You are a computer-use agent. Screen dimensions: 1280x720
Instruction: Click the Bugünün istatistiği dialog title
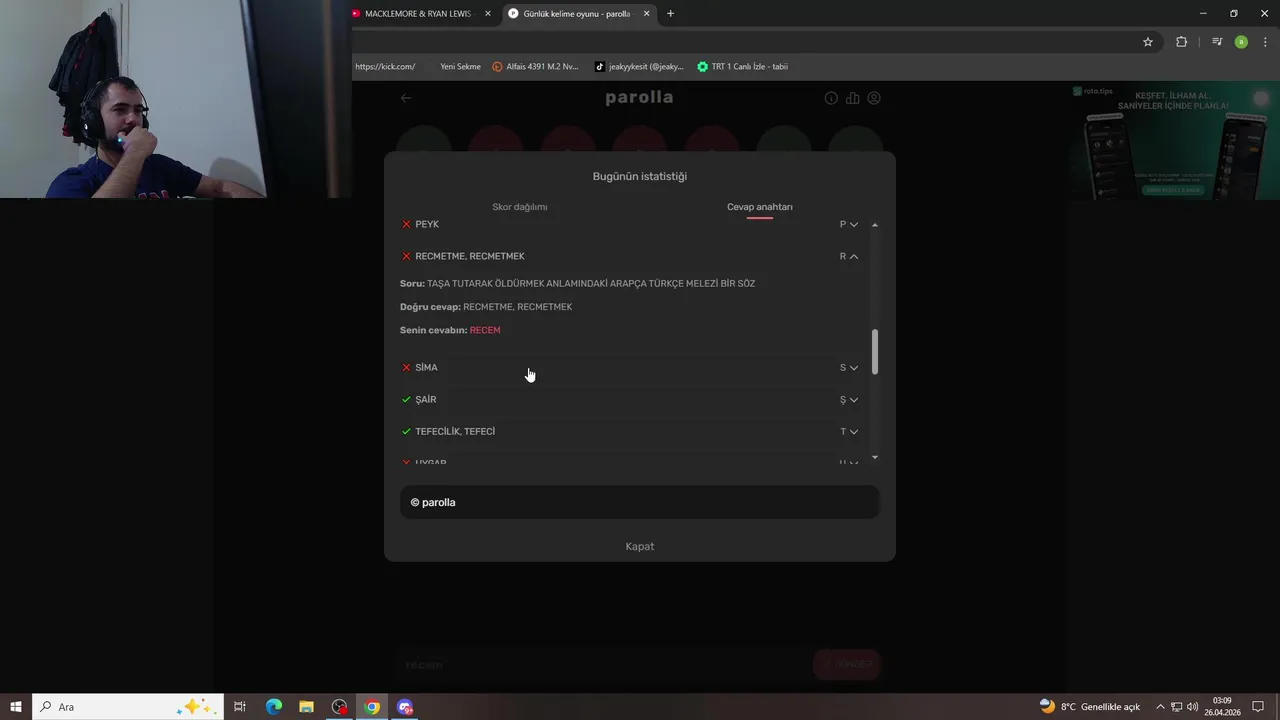coord(640,176)
